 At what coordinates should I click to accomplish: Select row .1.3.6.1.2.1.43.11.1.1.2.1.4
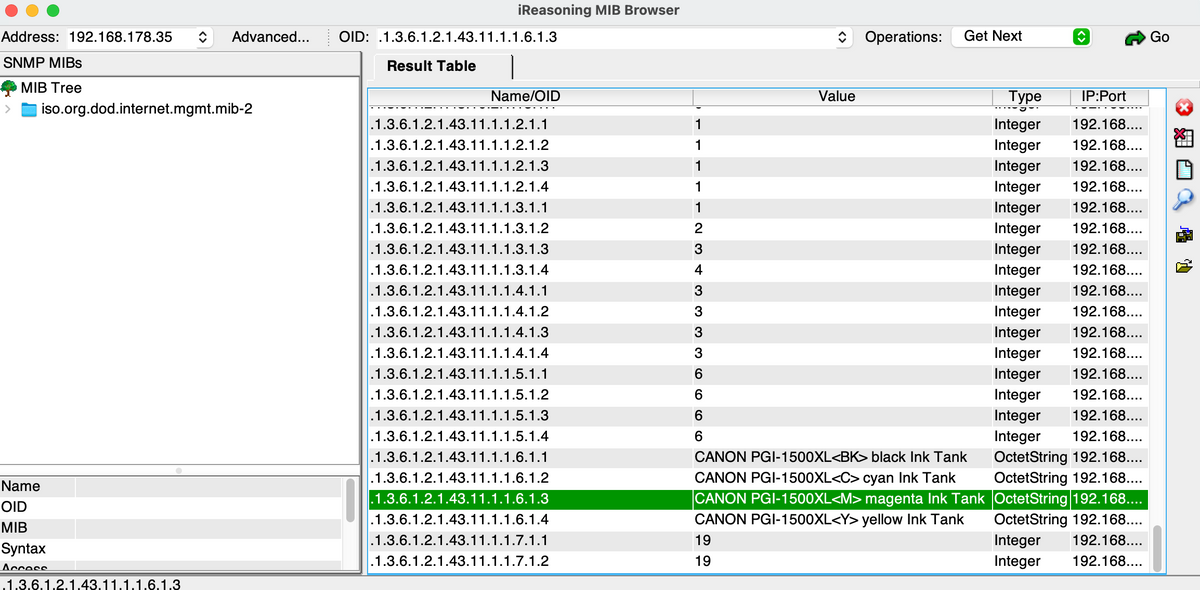click(758, 187)
